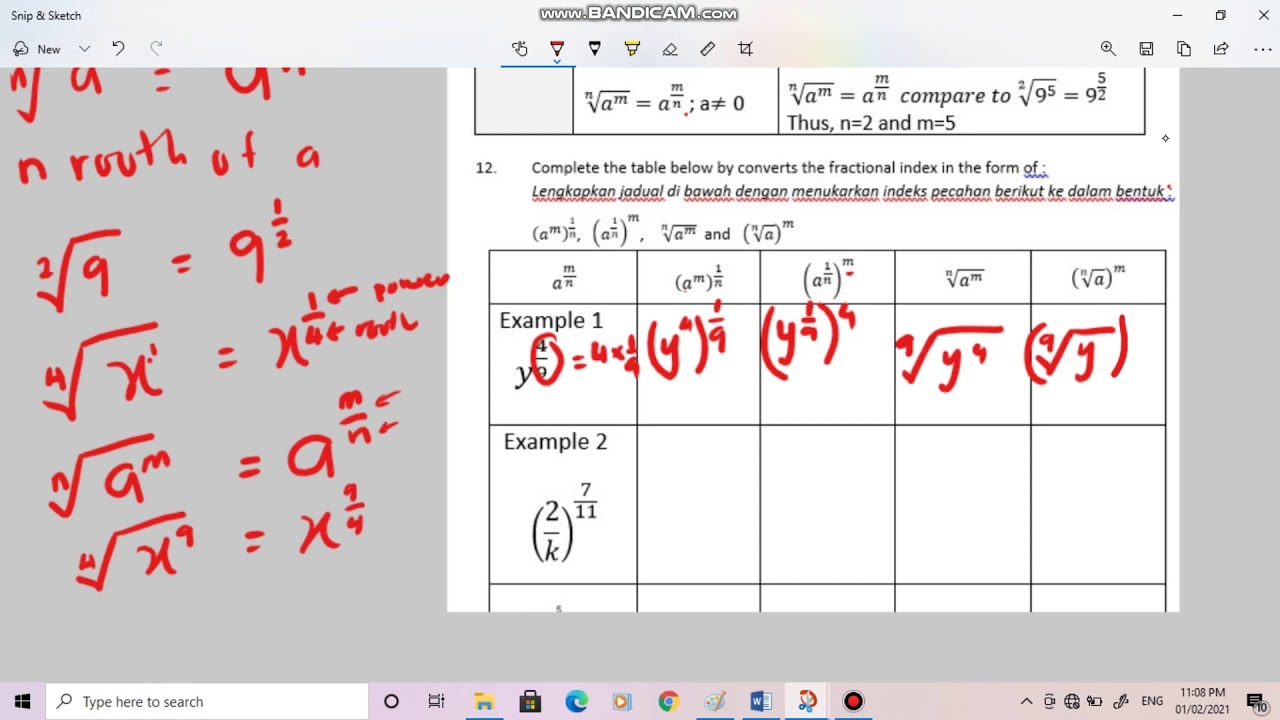This screenshot has height=720, width=1280.
Task: Click the Zoom magnifier icon
Action: tap(1108, 48)
